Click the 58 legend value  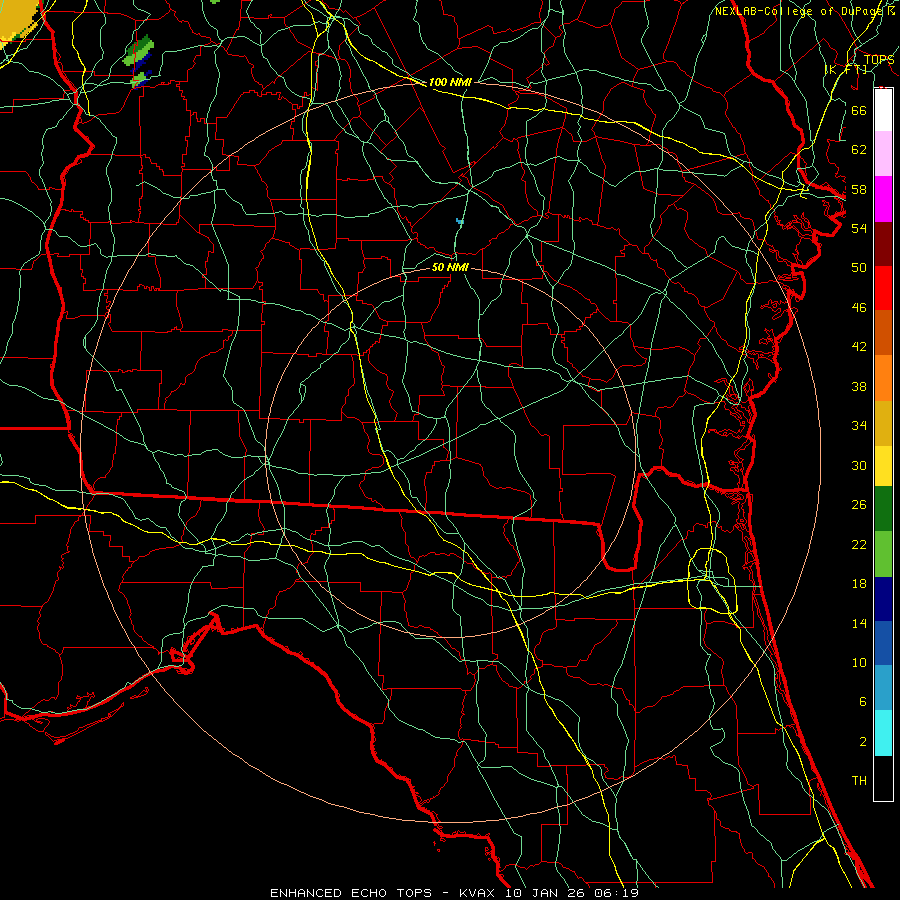click(859, 189)
